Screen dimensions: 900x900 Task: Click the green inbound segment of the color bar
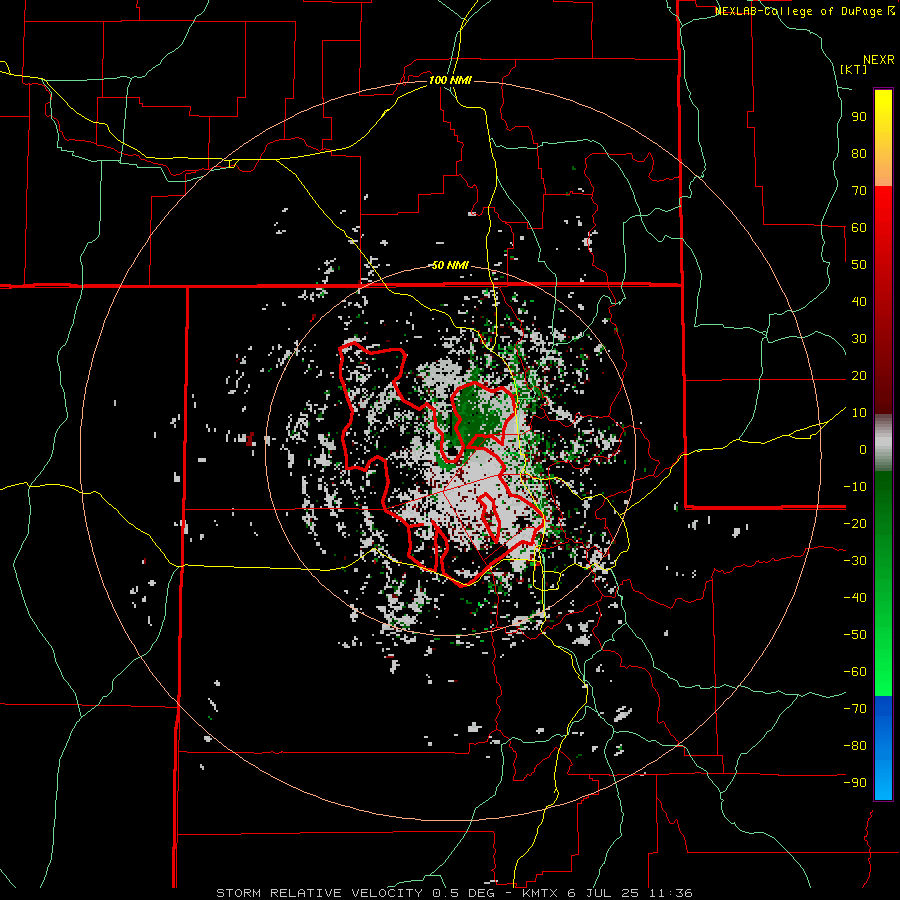[x=883, y=583]
